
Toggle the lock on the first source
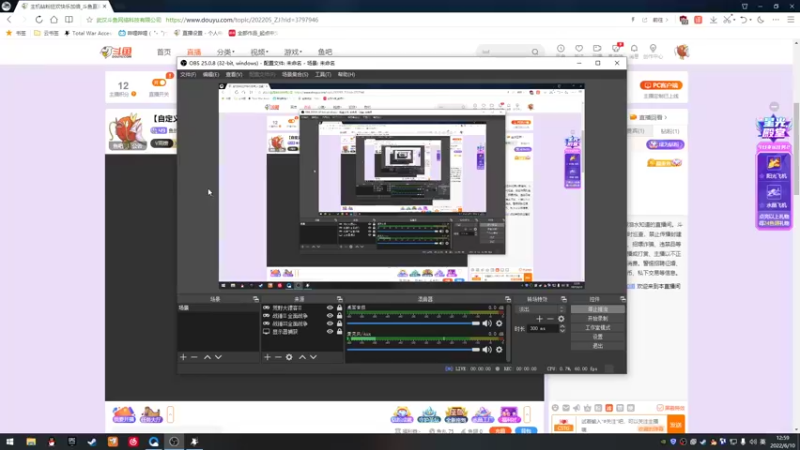tap(339, 308)
